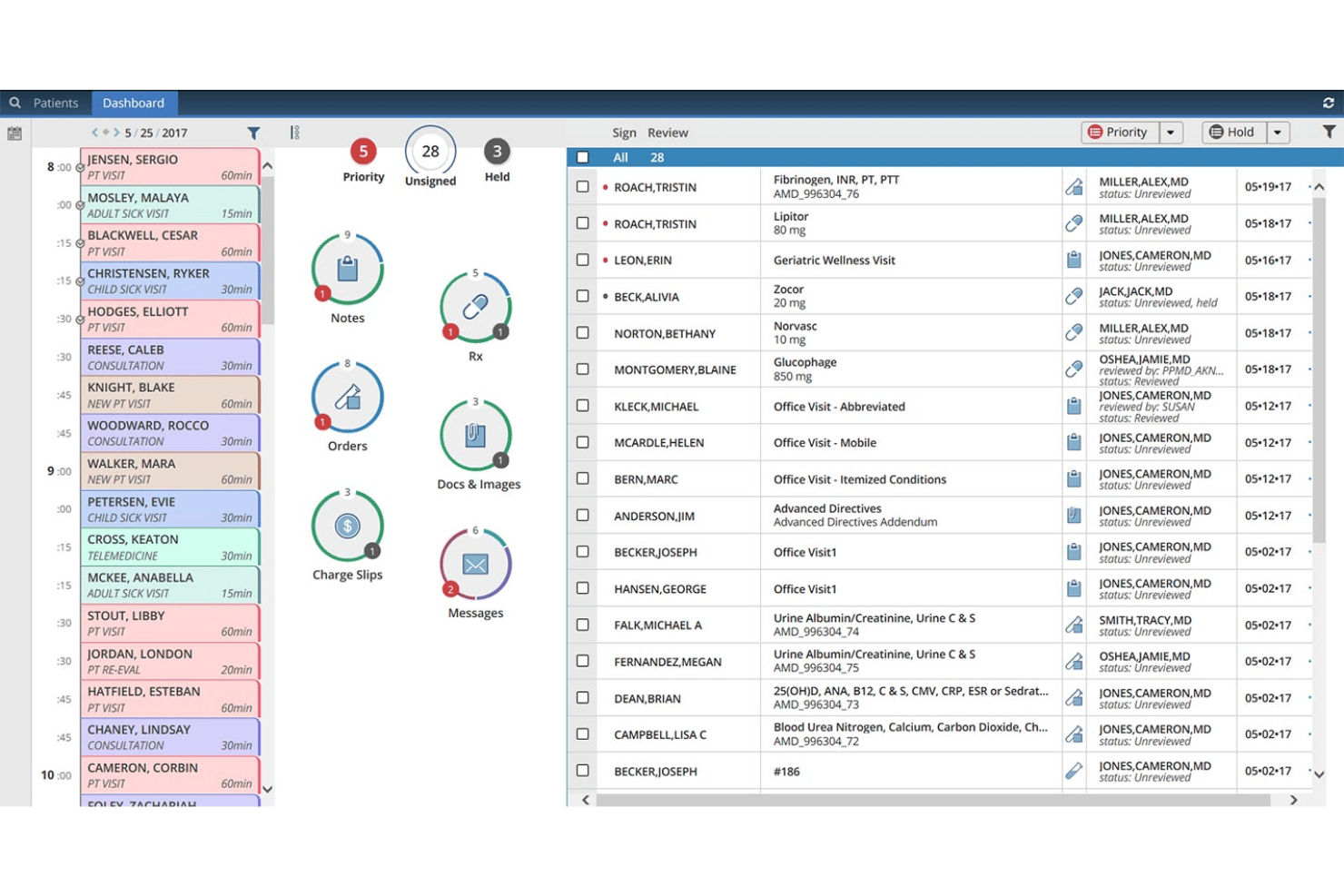Open the Orders dashboard circle
The width and height of the screenshot is (1344, 896).
tap(347, 398)
